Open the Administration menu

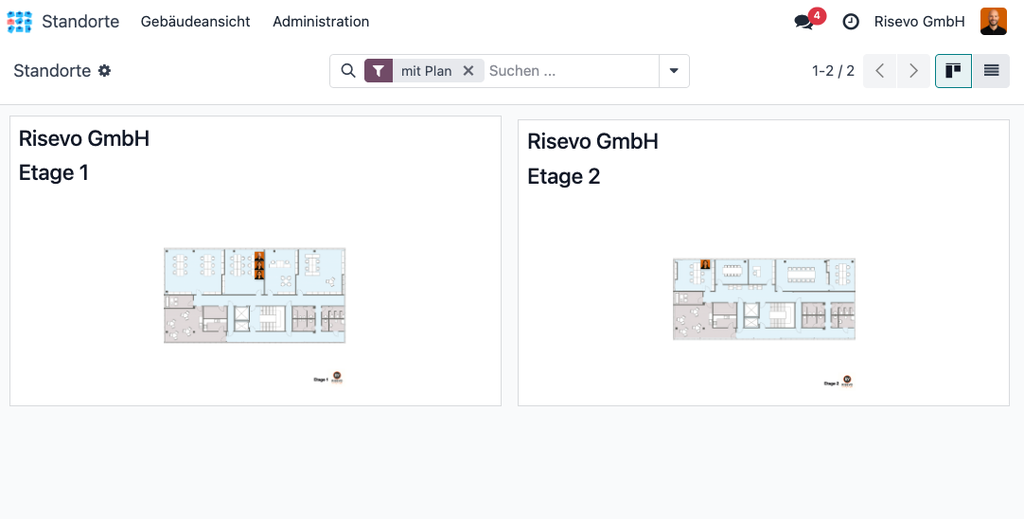[320, 21]
